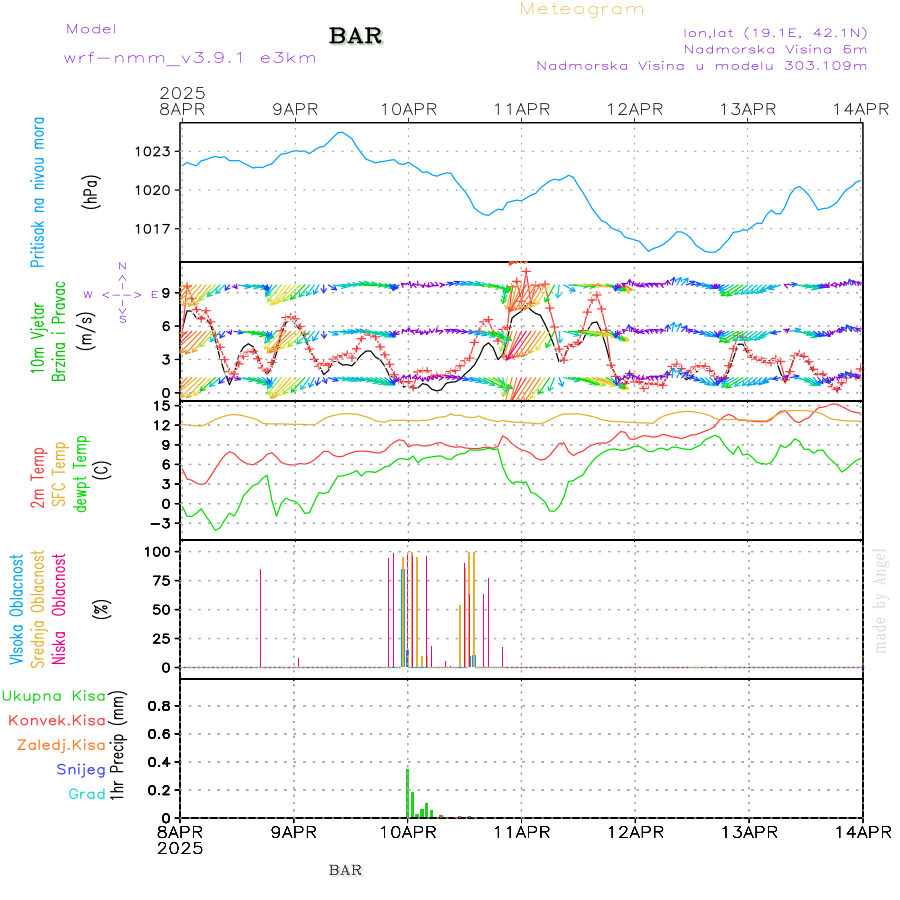Click the Grad legend entry

[87, 794]
